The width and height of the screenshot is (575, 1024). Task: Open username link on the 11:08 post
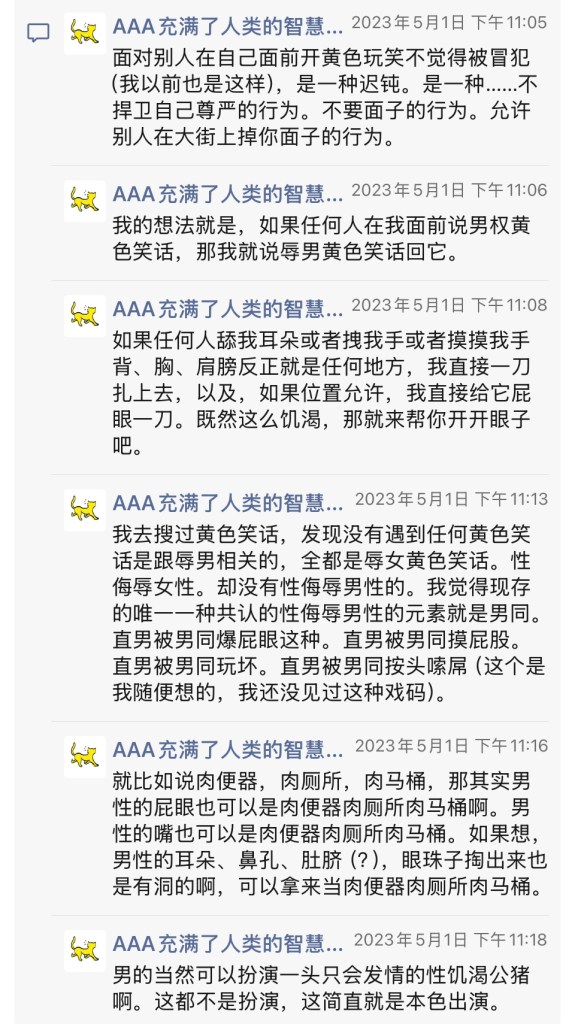tap(227, 308)
